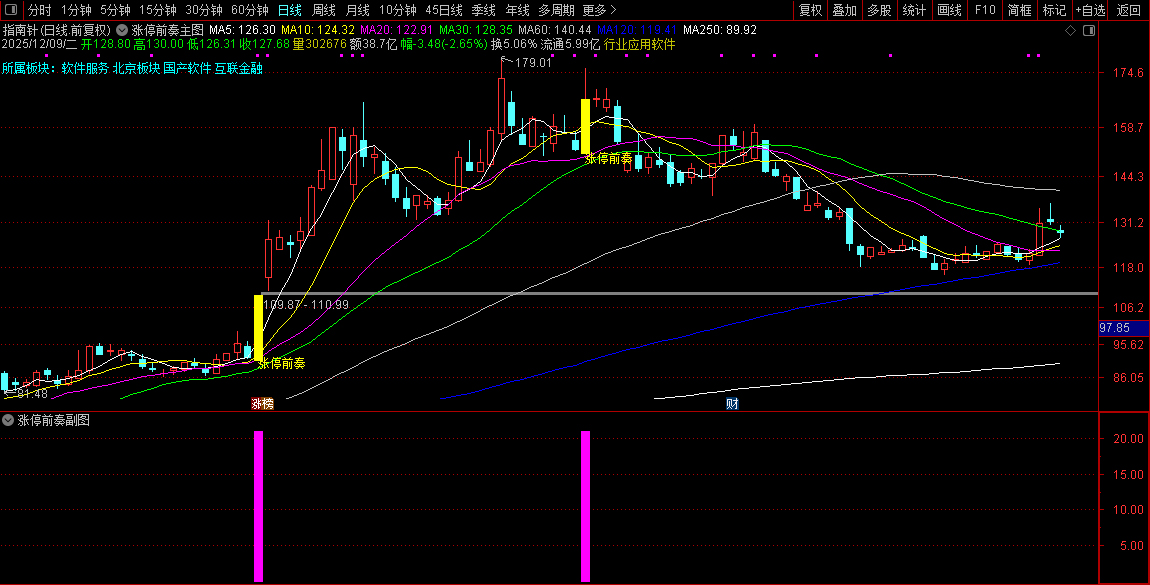Viewport: 1150px width, 585px height.
Task: Click the first yellow 涨停前奏 signal bar
Action: (x=258, y=327)
